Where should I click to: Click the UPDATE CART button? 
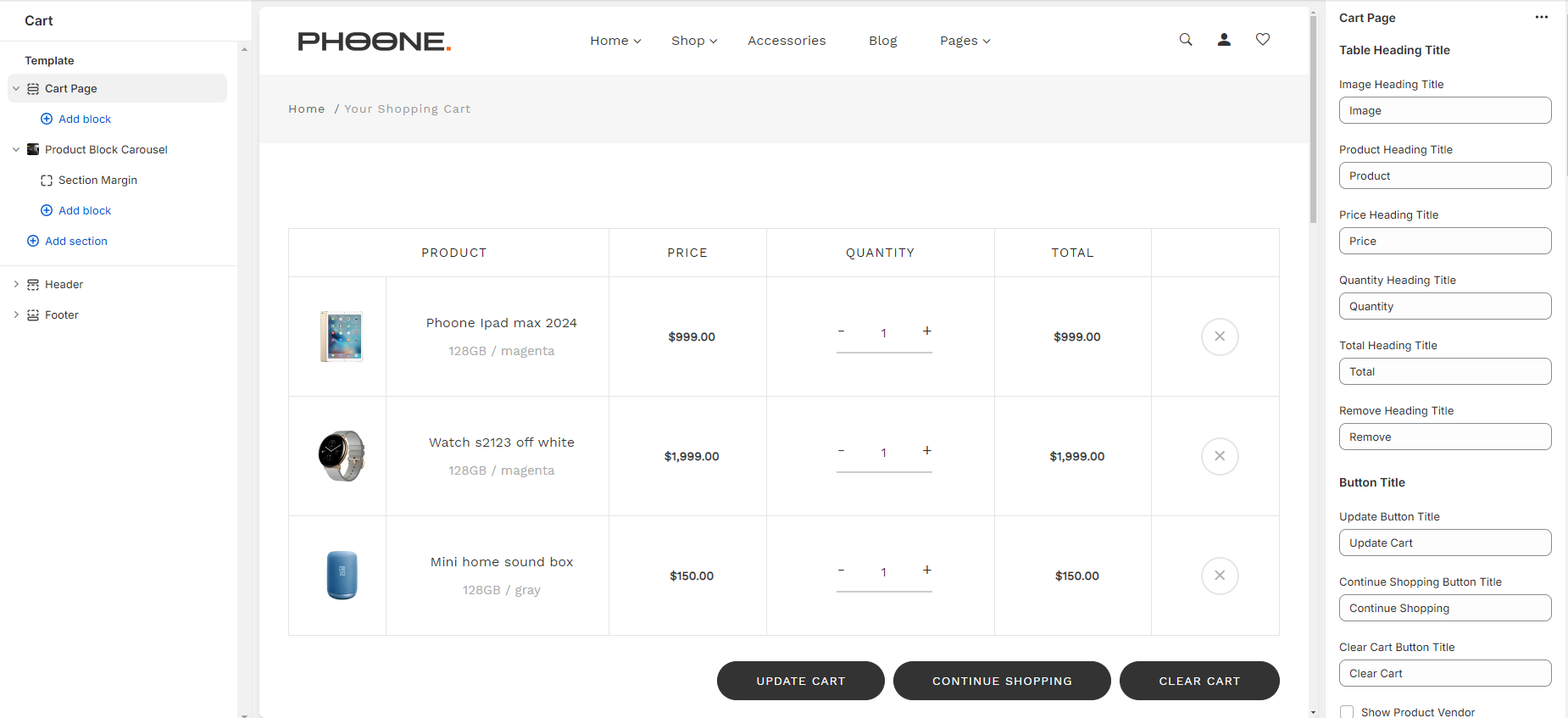(801, 681)
